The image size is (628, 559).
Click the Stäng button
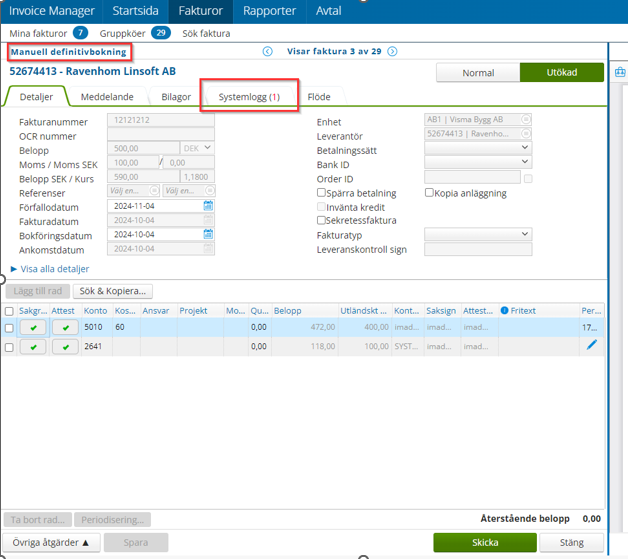tap(572, 543)
